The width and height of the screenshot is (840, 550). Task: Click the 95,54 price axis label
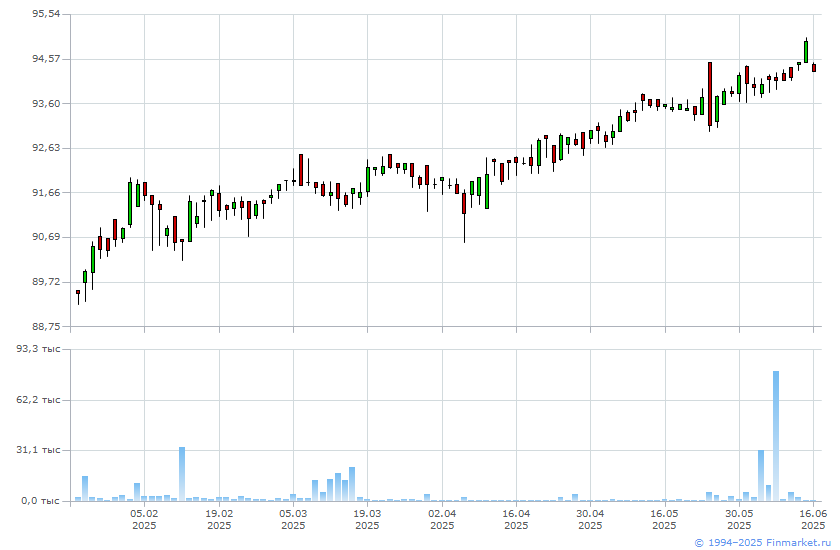(47, 14)
